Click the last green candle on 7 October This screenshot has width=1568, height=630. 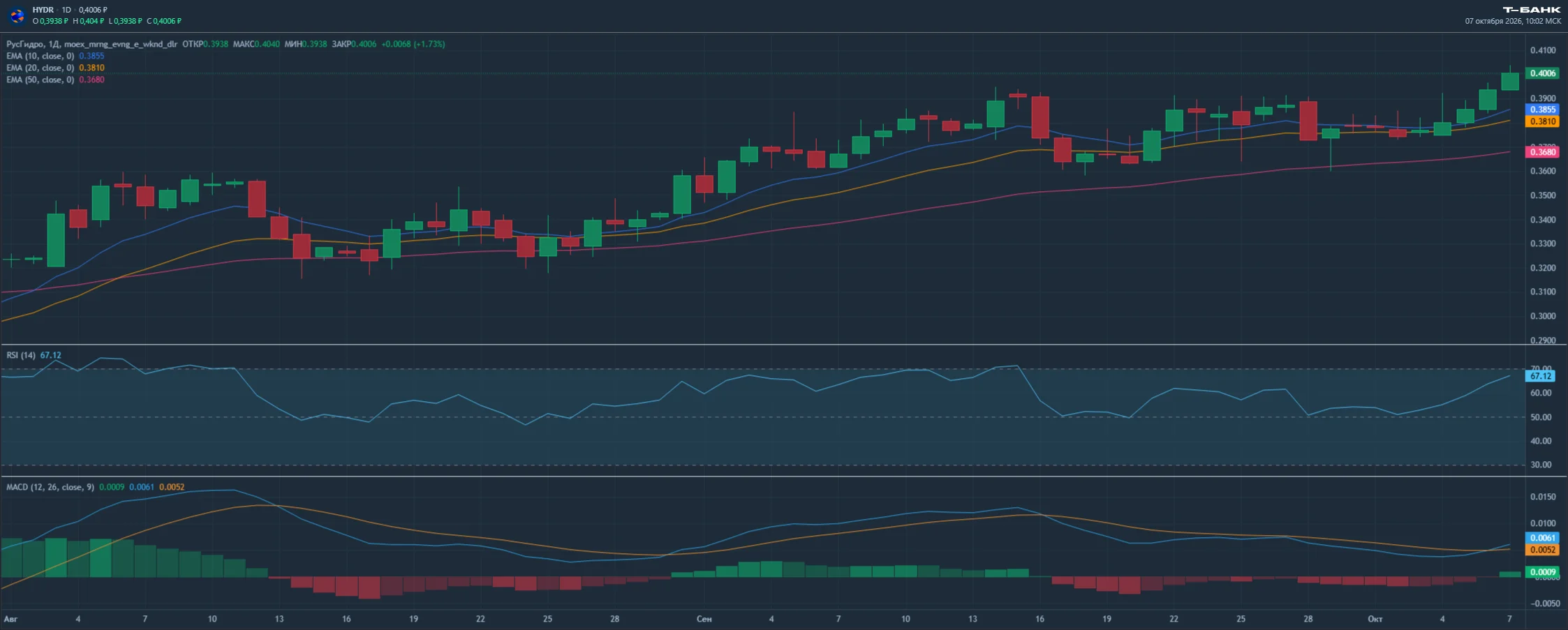click(x=1509, y=80)
